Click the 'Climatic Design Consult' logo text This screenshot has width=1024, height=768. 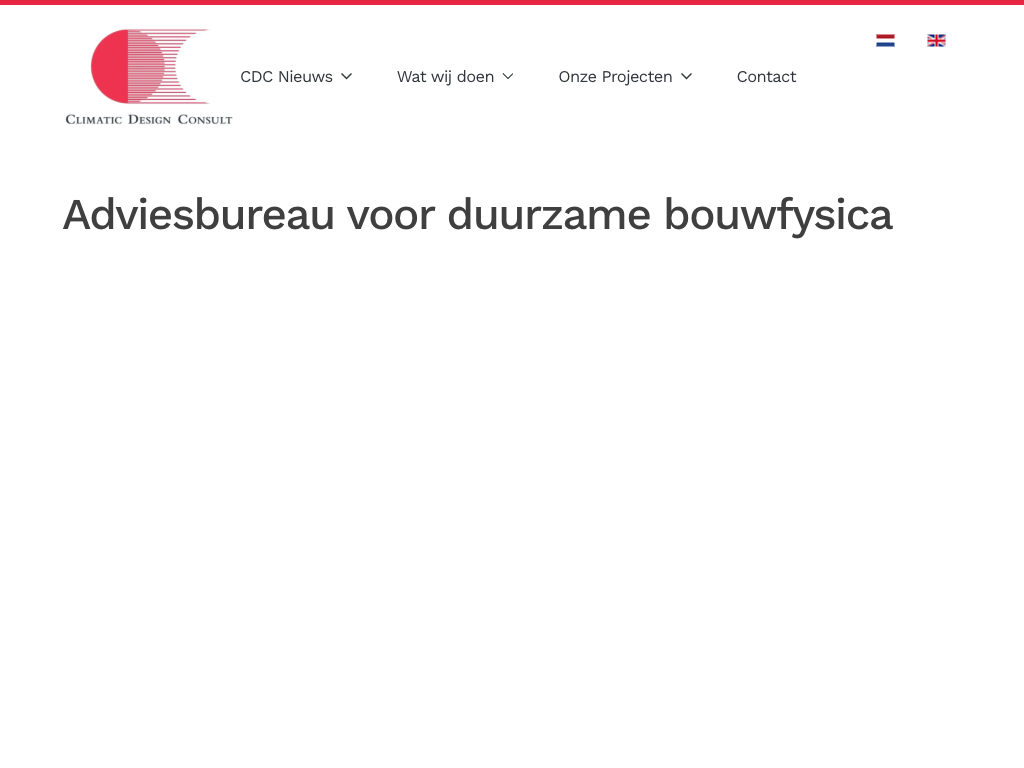[148, 119]
